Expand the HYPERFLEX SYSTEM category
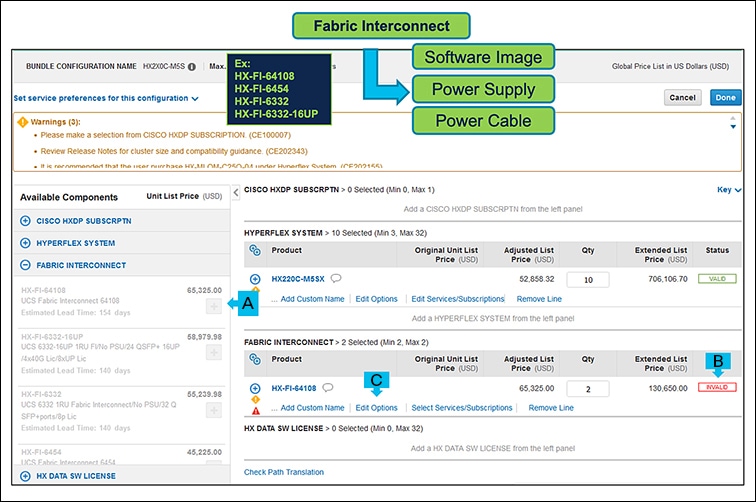This screenshot has width=756, height=502. (x=25, y=243)
